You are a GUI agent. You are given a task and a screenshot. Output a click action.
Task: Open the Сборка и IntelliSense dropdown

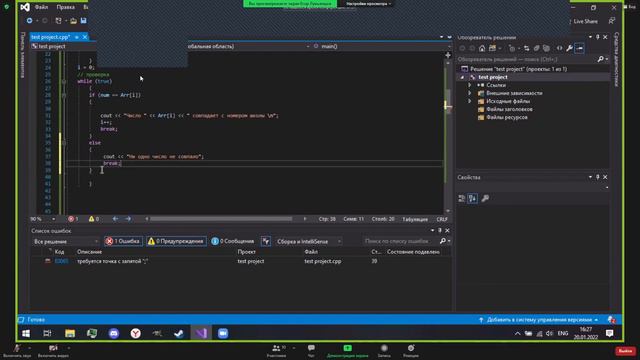coord(309,241)
